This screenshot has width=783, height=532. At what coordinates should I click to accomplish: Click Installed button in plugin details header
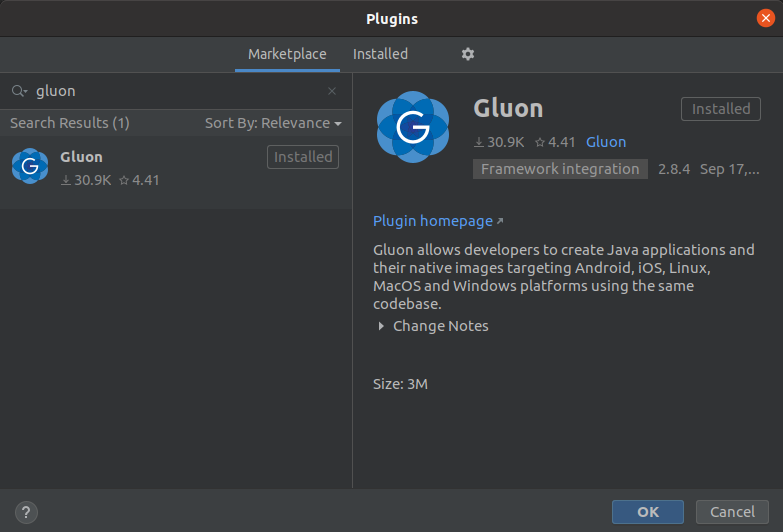click(x=721, y=109)
